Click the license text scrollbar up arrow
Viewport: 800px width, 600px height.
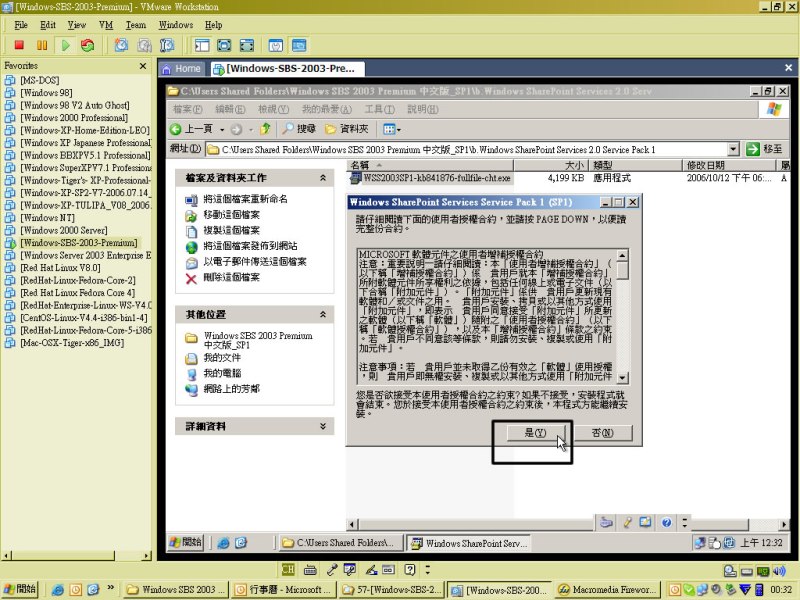pyautogui.click(x=622, y=255)
